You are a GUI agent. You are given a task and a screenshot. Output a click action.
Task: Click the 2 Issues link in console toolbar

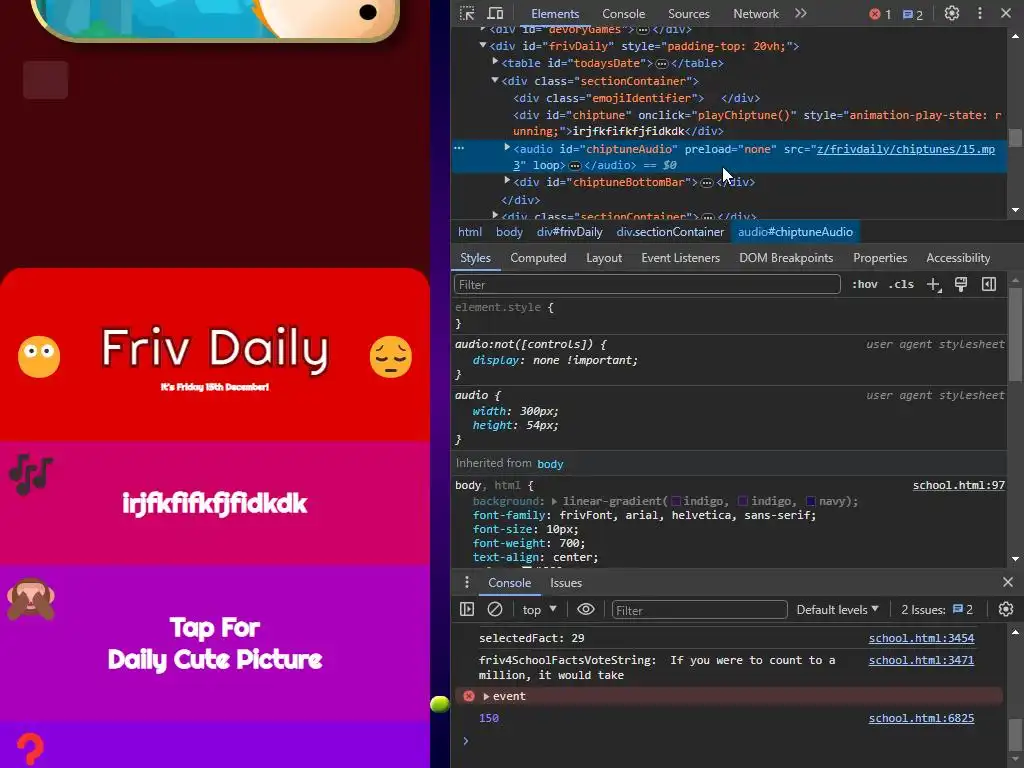[x=937, y=609]
